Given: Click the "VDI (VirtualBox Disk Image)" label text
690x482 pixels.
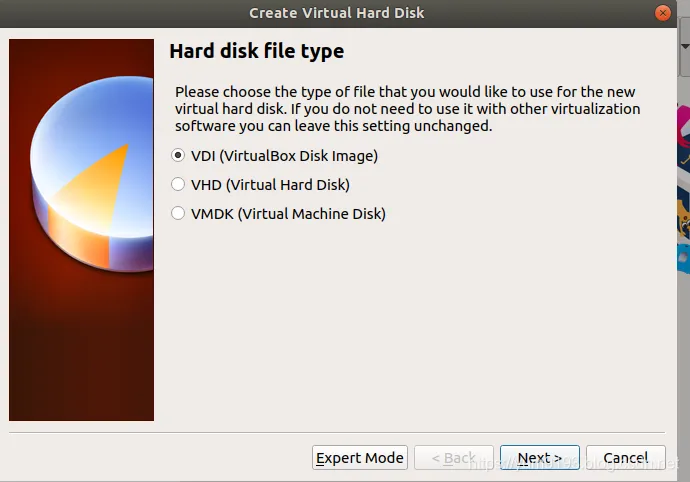Looking at the screenshot, I should tap(284, 156).
